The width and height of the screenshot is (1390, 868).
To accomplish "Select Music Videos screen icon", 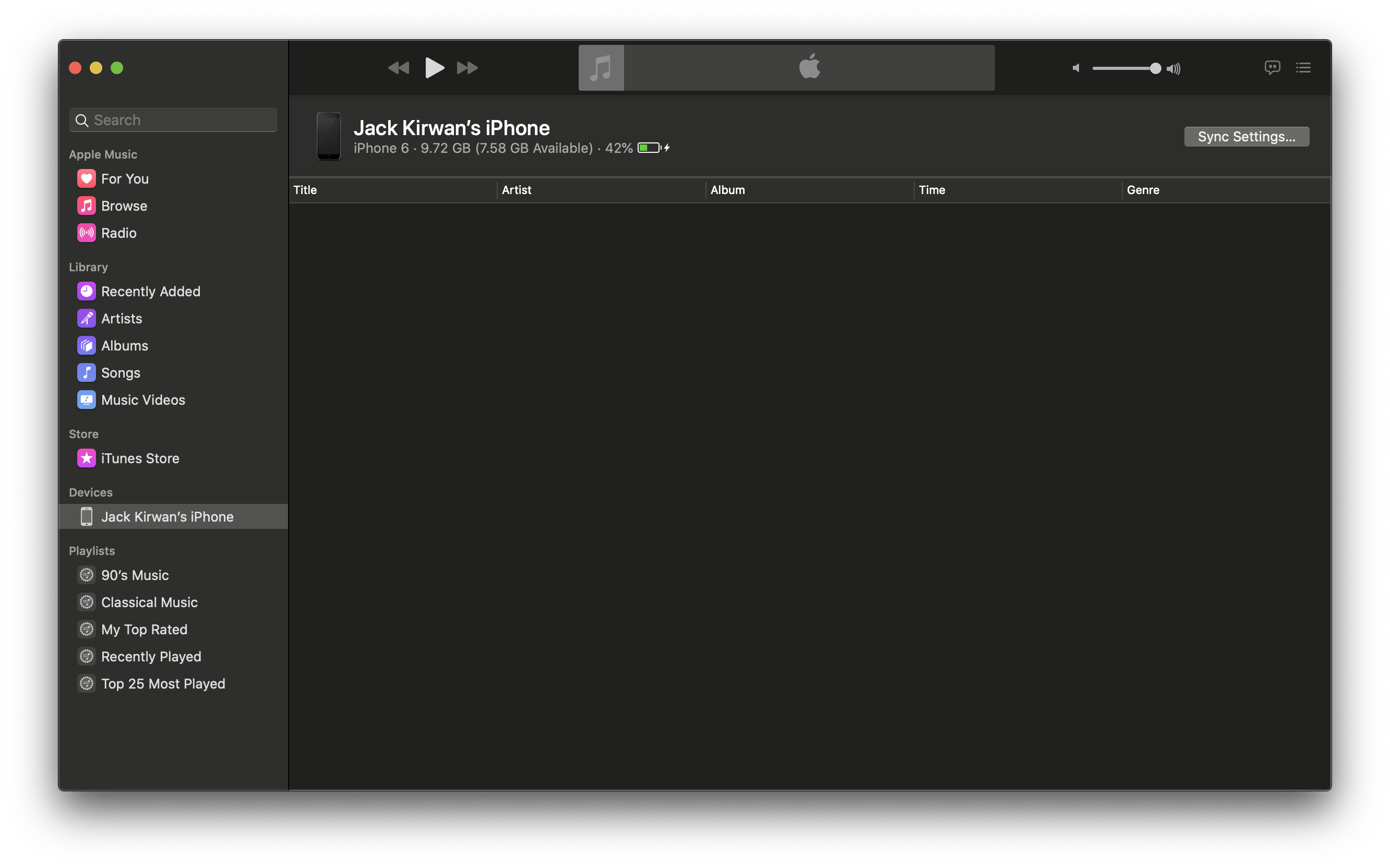I will click(86, 400).
